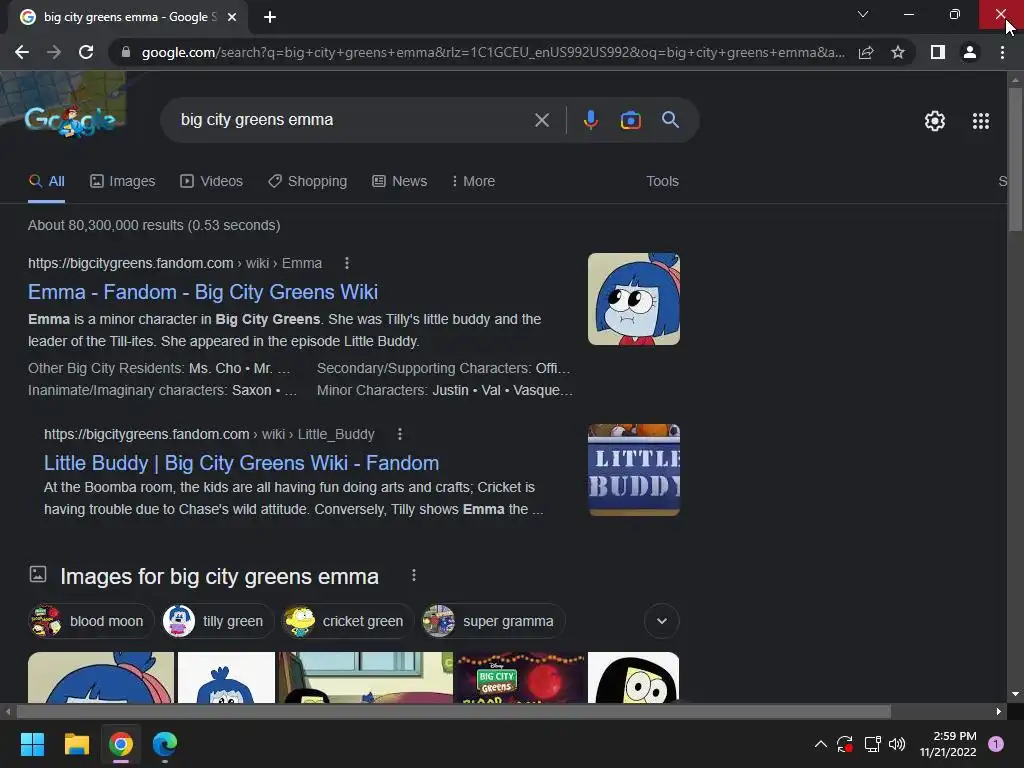The height and width of the screenshot is (768, 1024).
Task: Clear the search box text
Action: [x=541, y=120]
